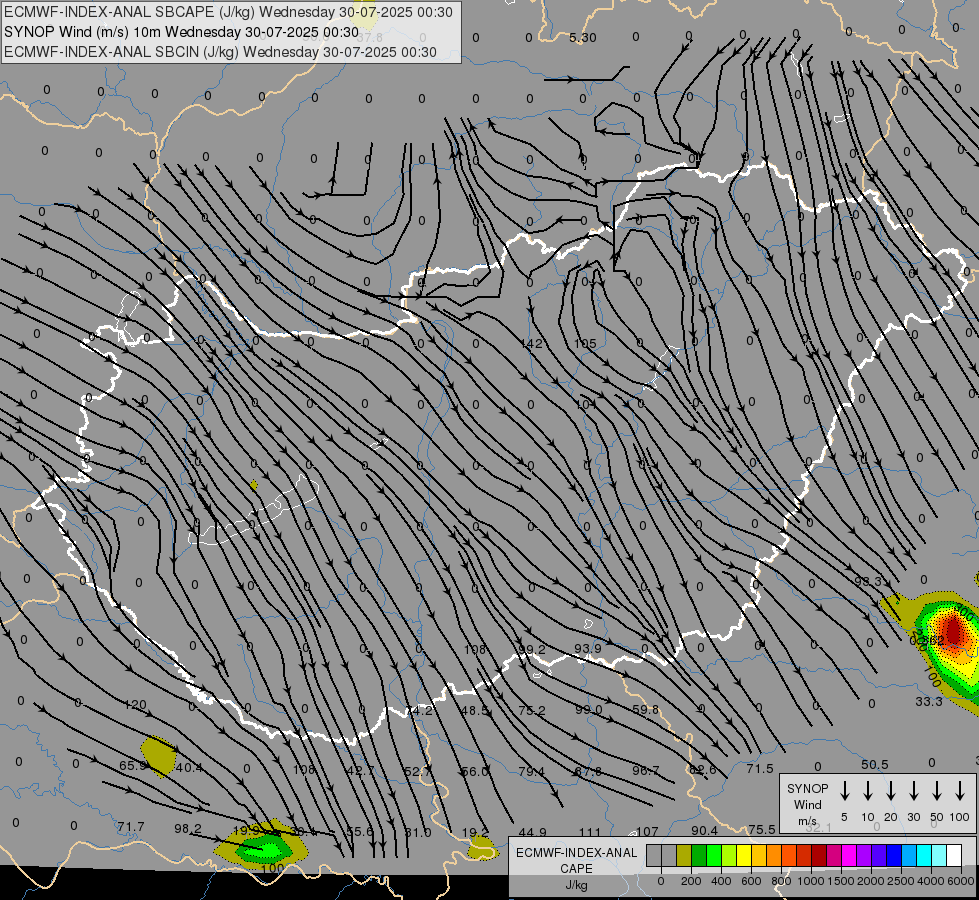Select the cyan swatch before 4000
This screenshot has height=900, width=979.
tap(924, 855)
